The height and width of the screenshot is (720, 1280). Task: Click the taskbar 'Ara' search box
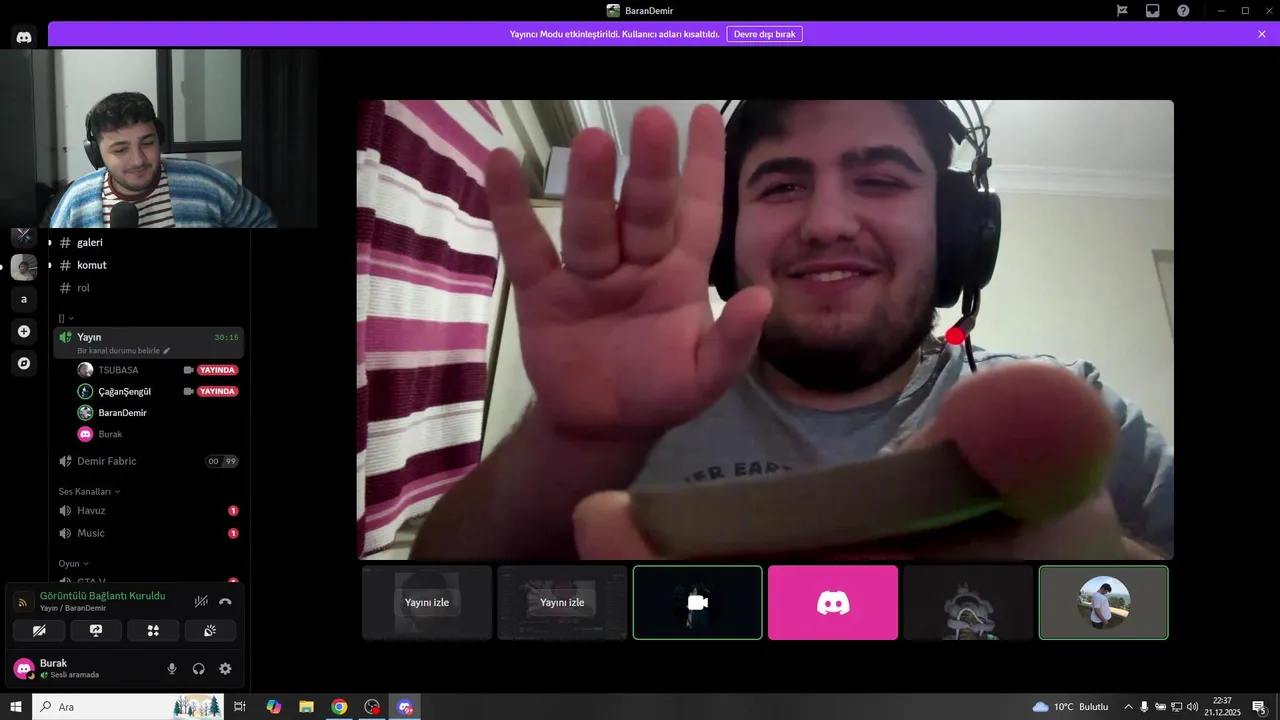(128, 707)
